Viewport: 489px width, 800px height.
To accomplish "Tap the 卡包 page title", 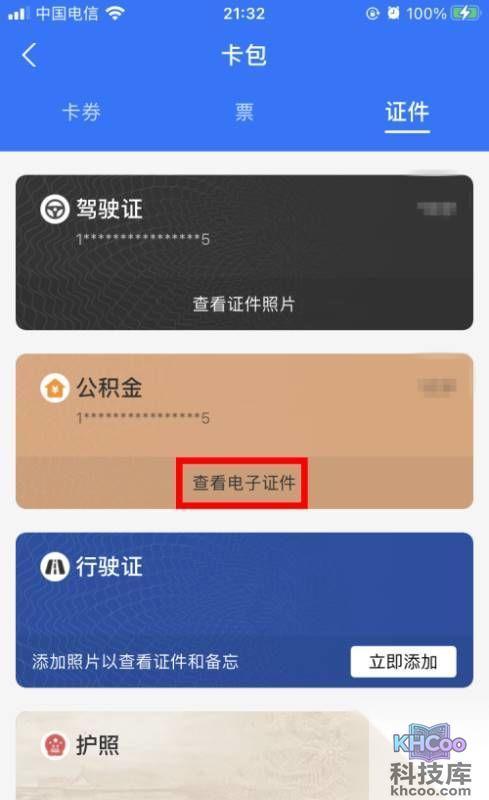I will click(244, 55).
